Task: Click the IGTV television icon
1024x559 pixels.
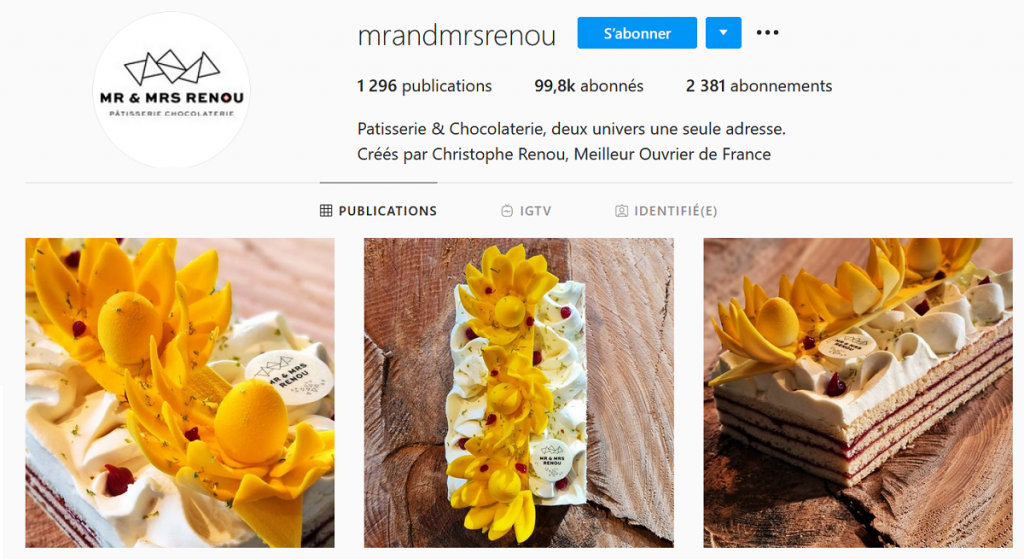Action: coord(507,210)
